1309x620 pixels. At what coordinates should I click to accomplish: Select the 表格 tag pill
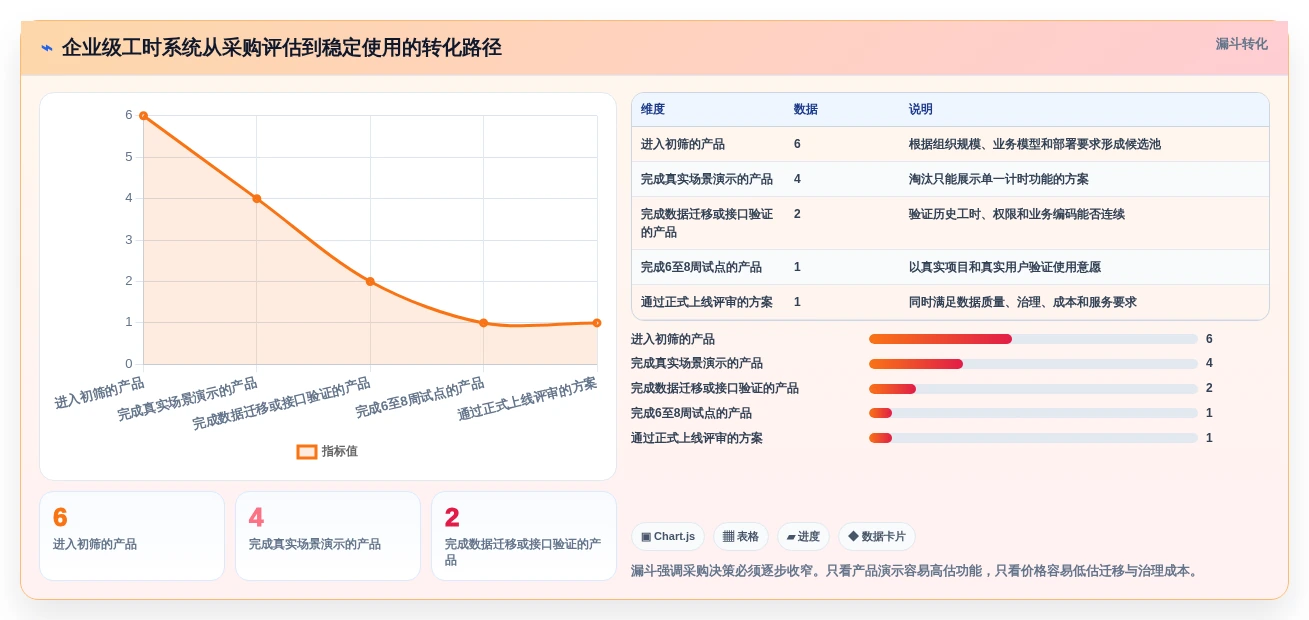click(x=741, y=537)
